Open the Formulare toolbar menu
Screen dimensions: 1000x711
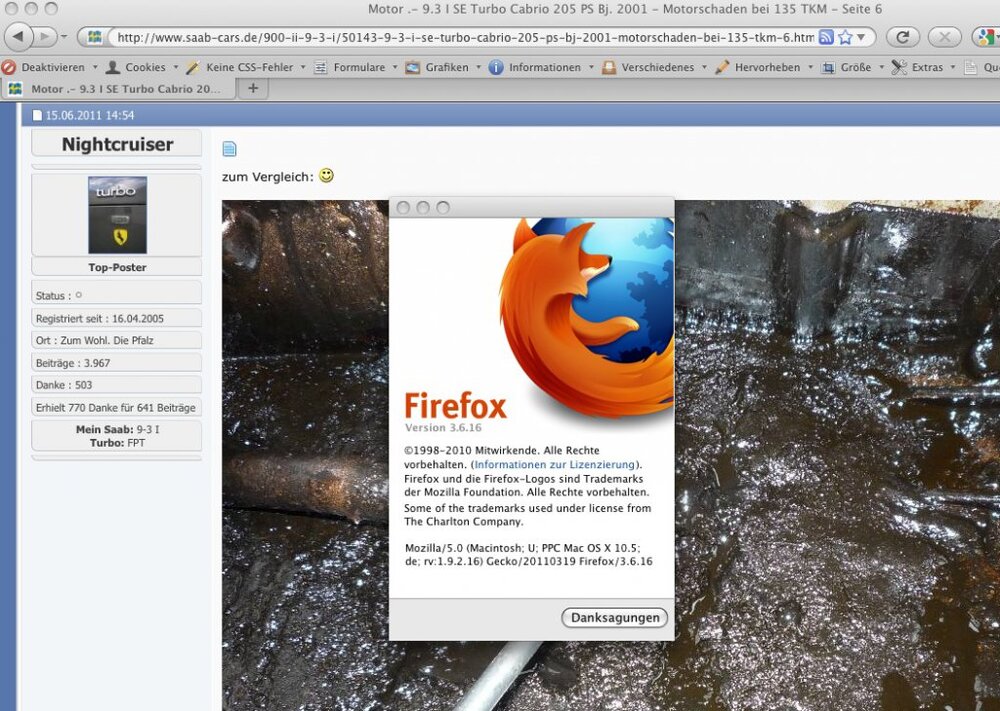click(359, 67)
